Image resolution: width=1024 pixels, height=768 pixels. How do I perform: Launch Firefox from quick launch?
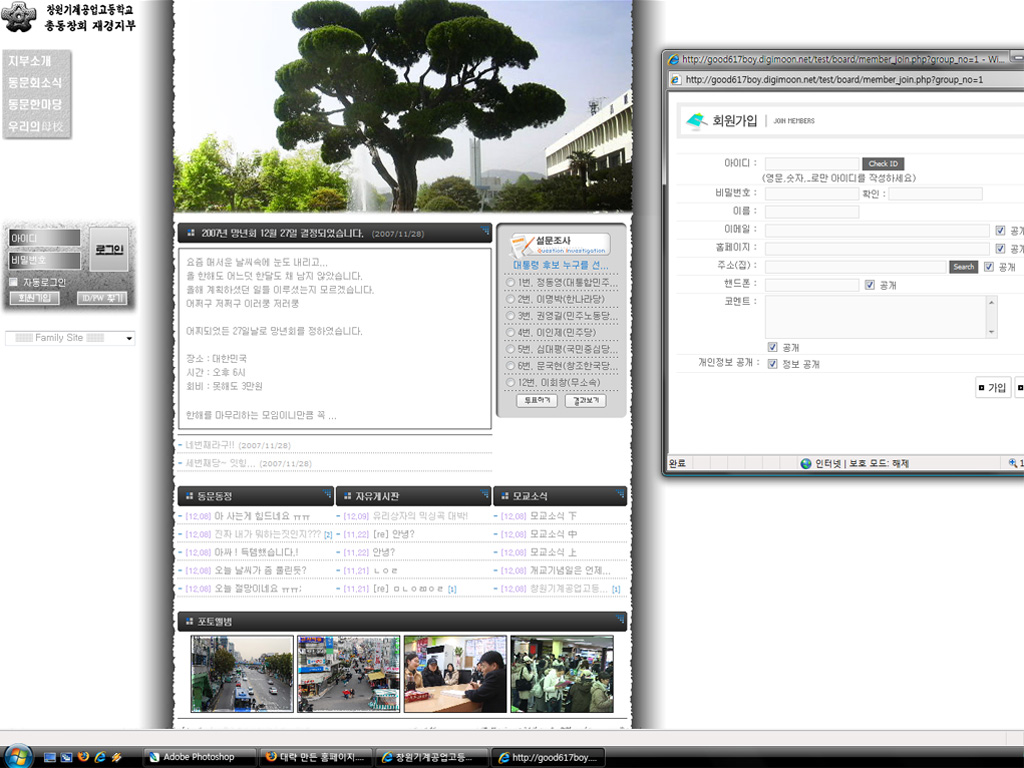pyautogui.click(x=83, y=757)
